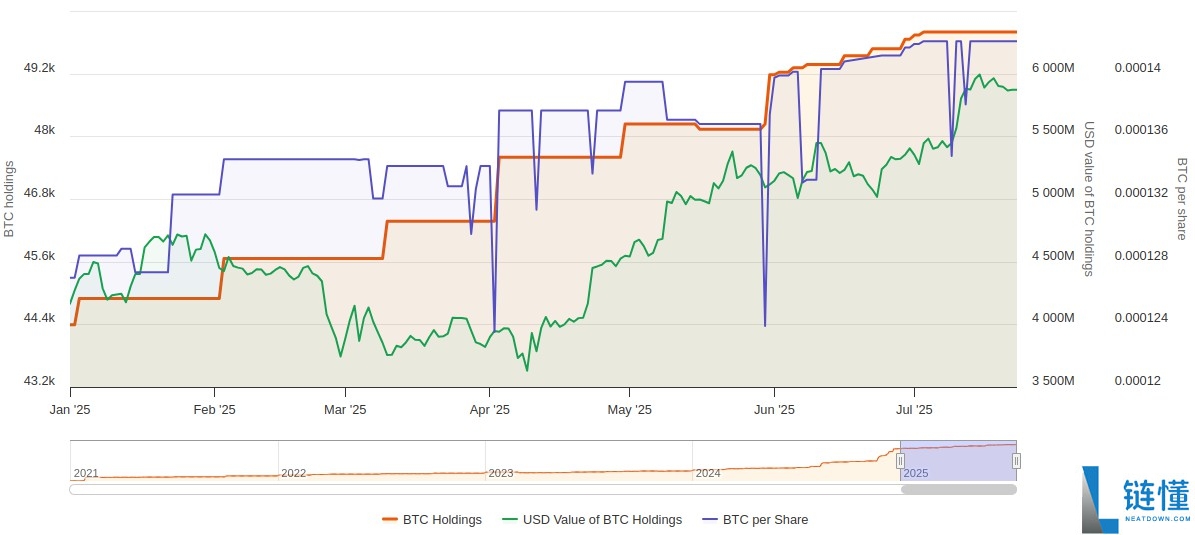Click the "BTC per share" right axis title
The image size is (1195, 535).
point(1181,198)
